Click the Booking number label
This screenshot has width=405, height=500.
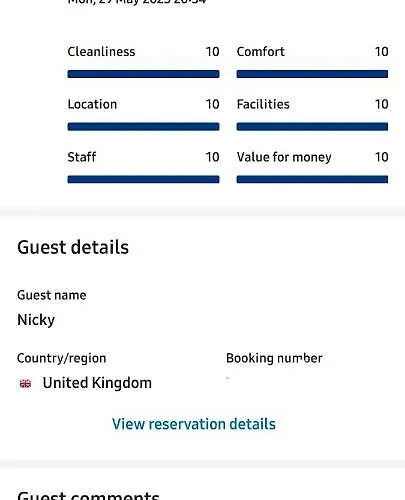[274, 358]
